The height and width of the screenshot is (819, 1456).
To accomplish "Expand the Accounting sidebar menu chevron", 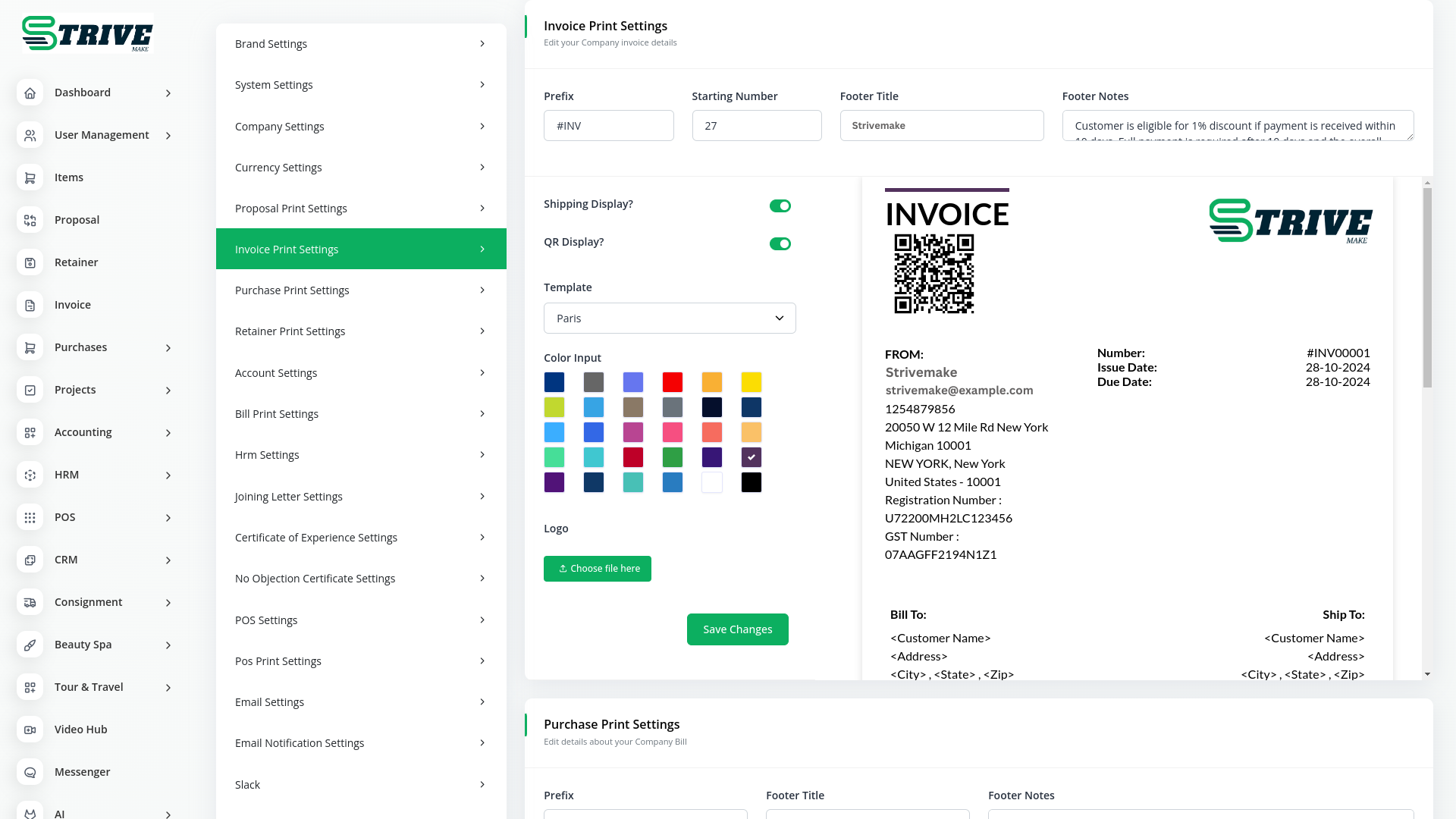I will 168,432.
